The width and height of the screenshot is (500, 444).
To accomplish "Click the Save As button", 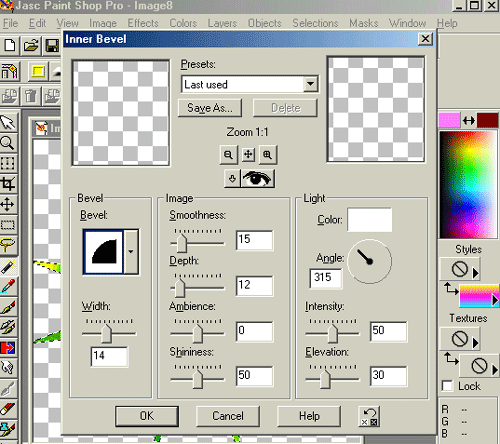I will click(x=210, y=108).
